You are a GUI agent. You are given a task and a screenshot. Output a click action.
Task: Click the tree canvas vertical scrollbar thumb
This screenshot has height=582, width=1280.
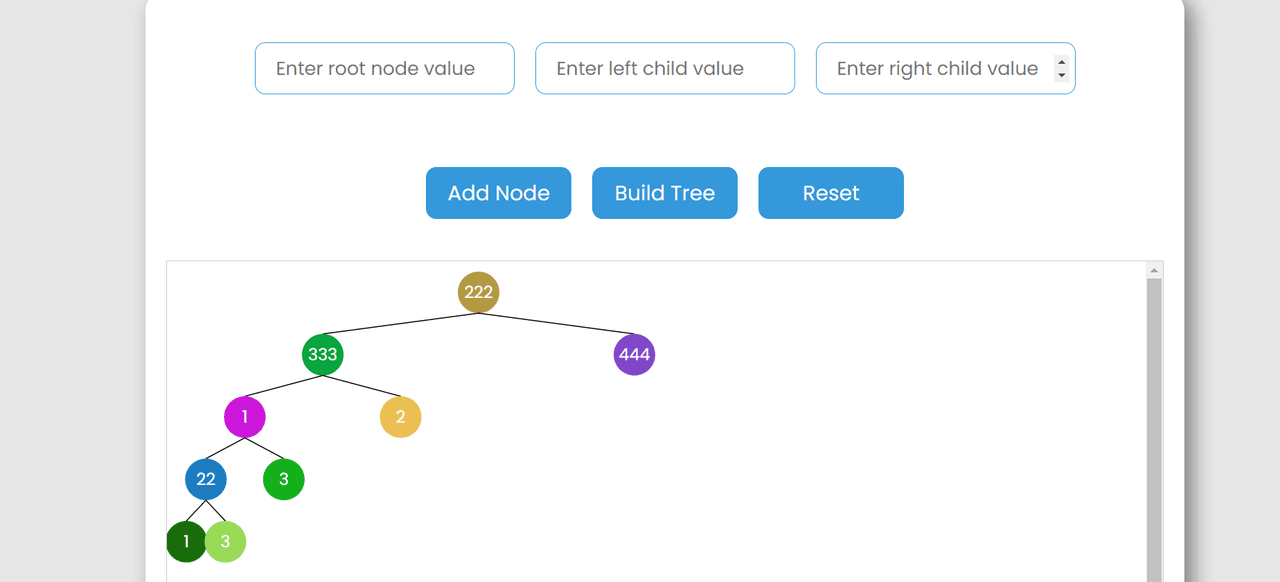click(1154, 430)
